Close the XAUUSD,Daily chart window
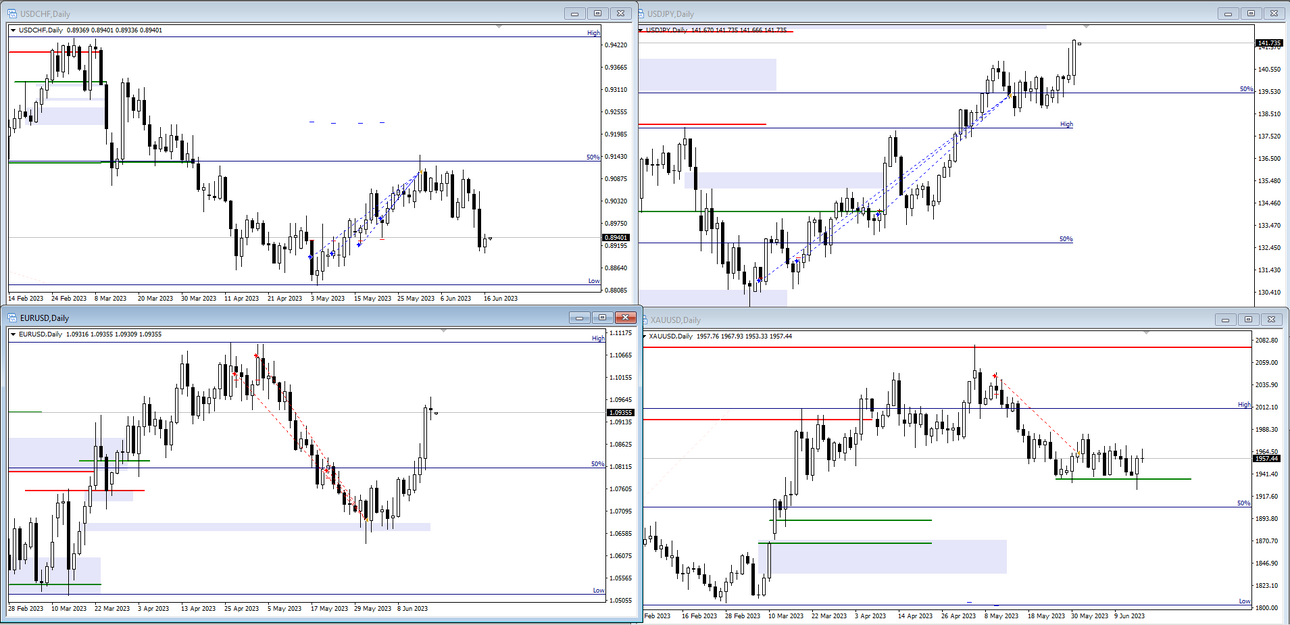Image resolution: width=1290 pixels, height=625 pixels. click(x=1274, y=319)
